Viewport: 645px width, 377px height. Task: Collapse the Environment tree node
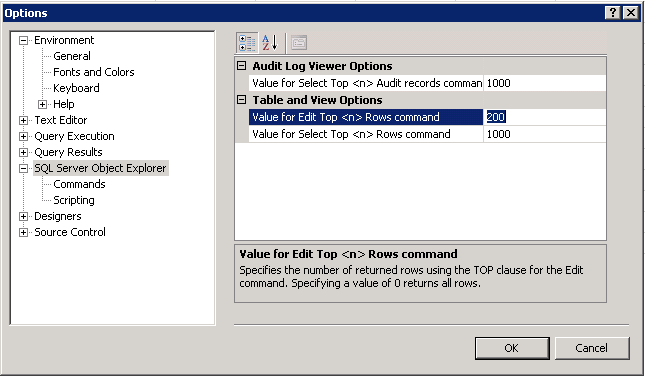pos(23,40)
